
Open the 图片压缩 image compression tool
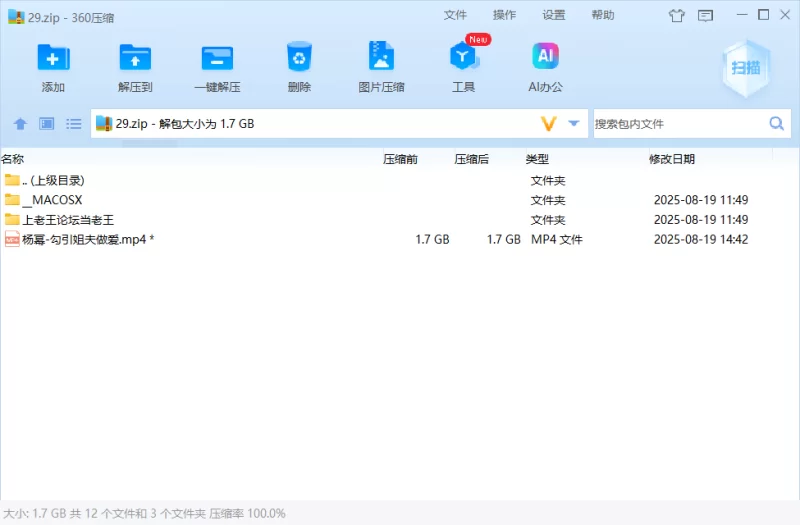pyautogui.click(x=381, y=56)
